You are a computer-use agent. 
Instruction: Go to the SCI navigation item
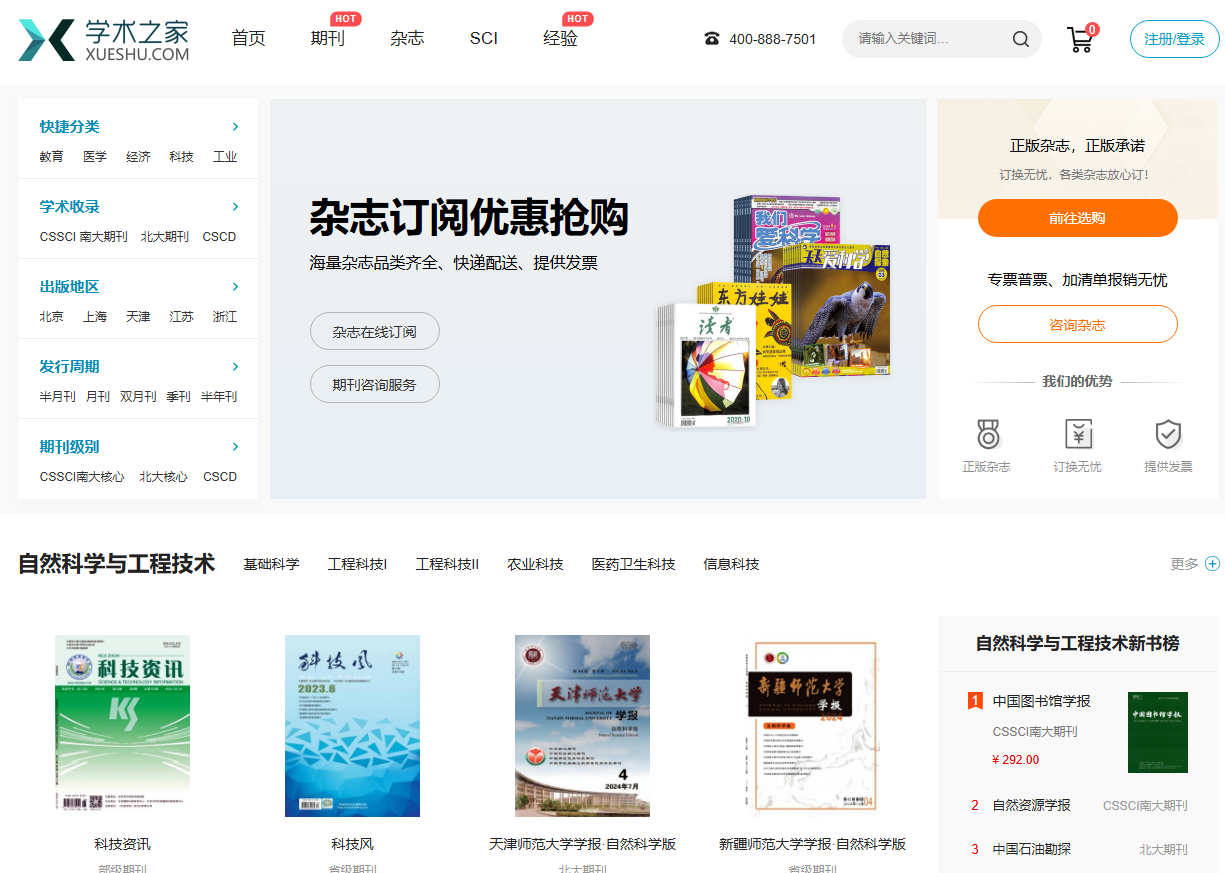pos(484,39)
